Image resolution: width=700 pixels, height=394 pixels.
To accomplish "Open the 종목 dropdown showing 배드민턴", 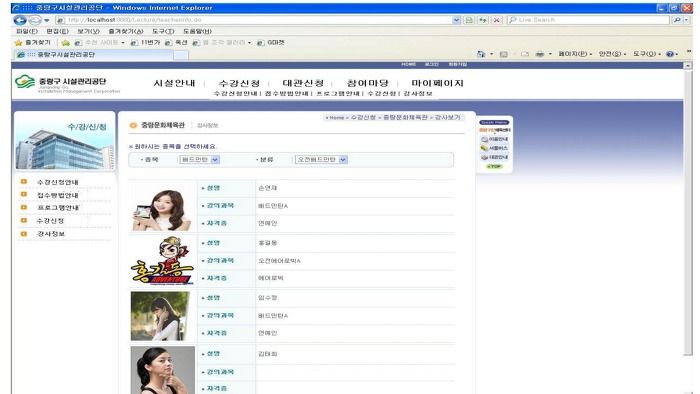I will point(199,160).
